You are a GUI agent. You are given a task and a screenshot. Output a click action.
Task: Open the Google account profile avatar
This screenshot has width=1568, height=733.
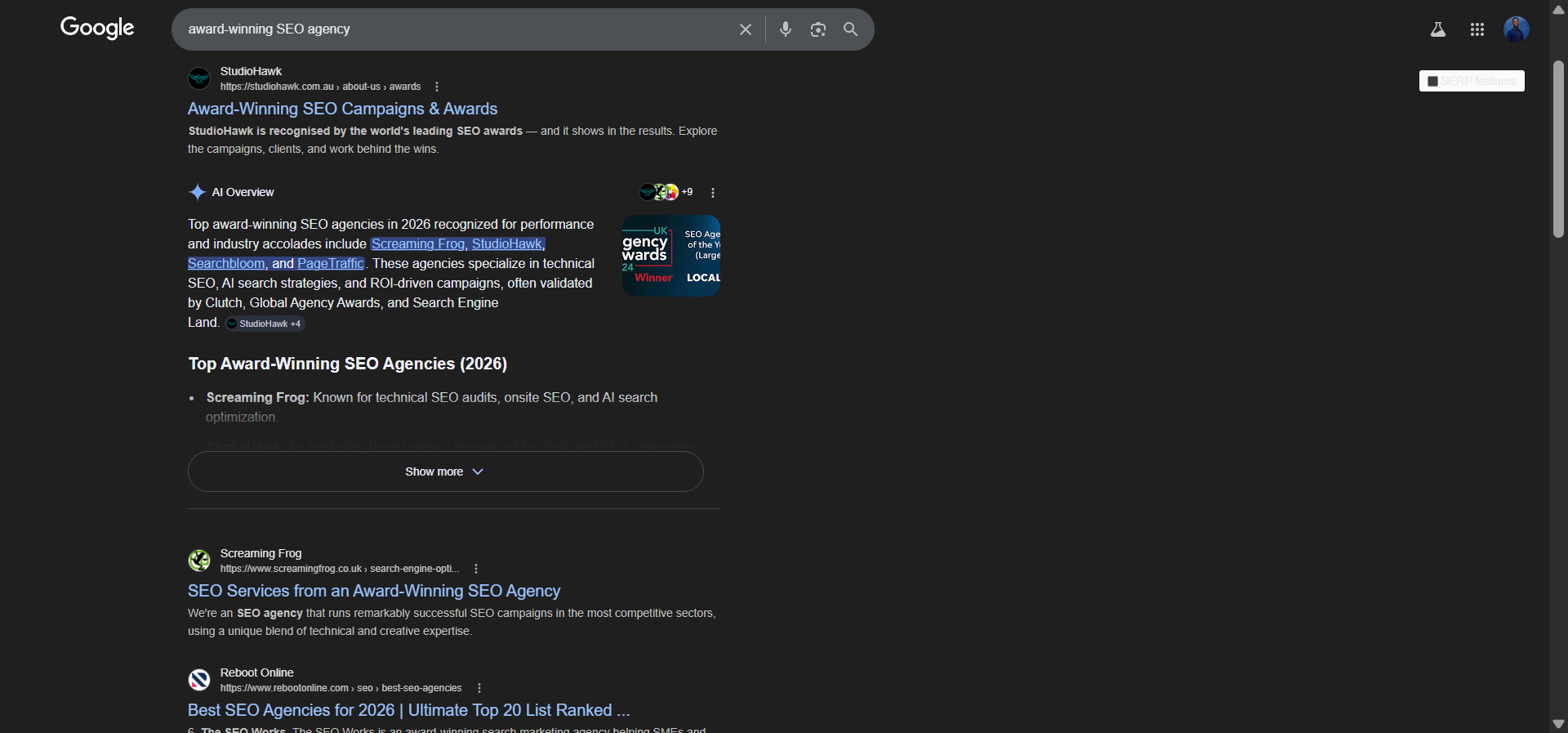coord(1517,29)
